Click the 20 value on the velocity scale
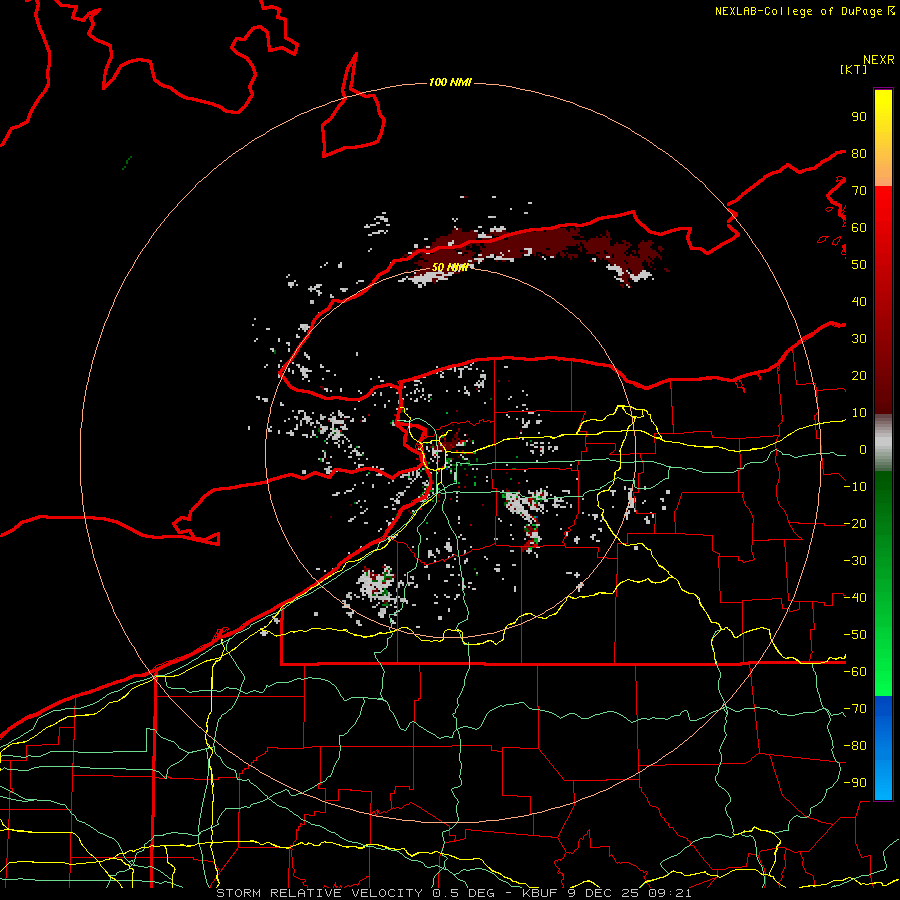 coord(859,375)
